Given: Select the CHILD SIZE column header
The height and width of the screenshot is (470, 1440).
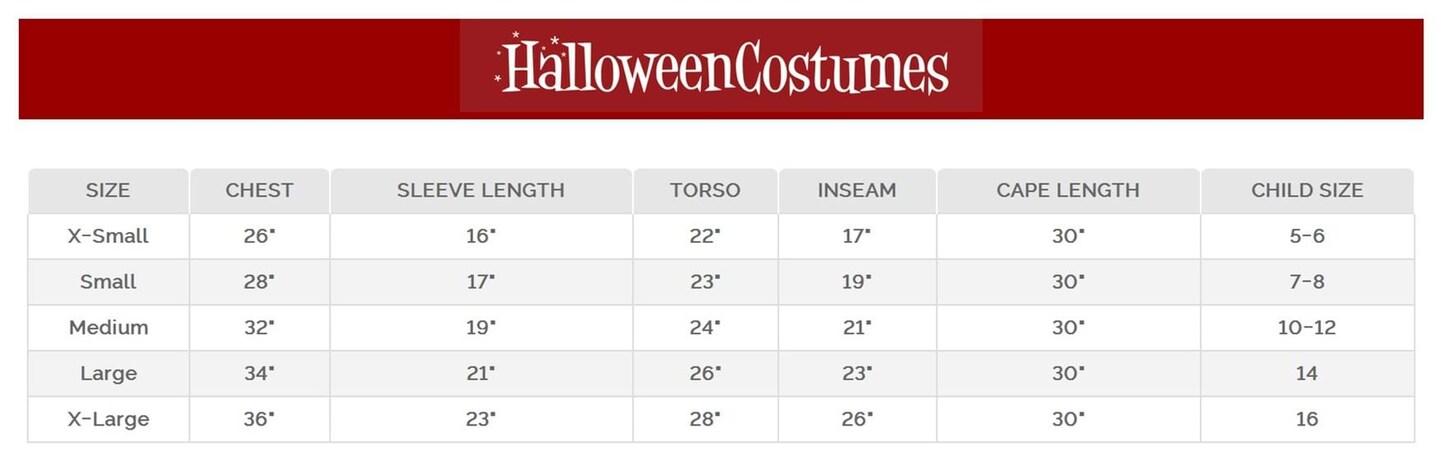Looking at the screenshot, I should pyautogui.click(x=1307, y=190).
